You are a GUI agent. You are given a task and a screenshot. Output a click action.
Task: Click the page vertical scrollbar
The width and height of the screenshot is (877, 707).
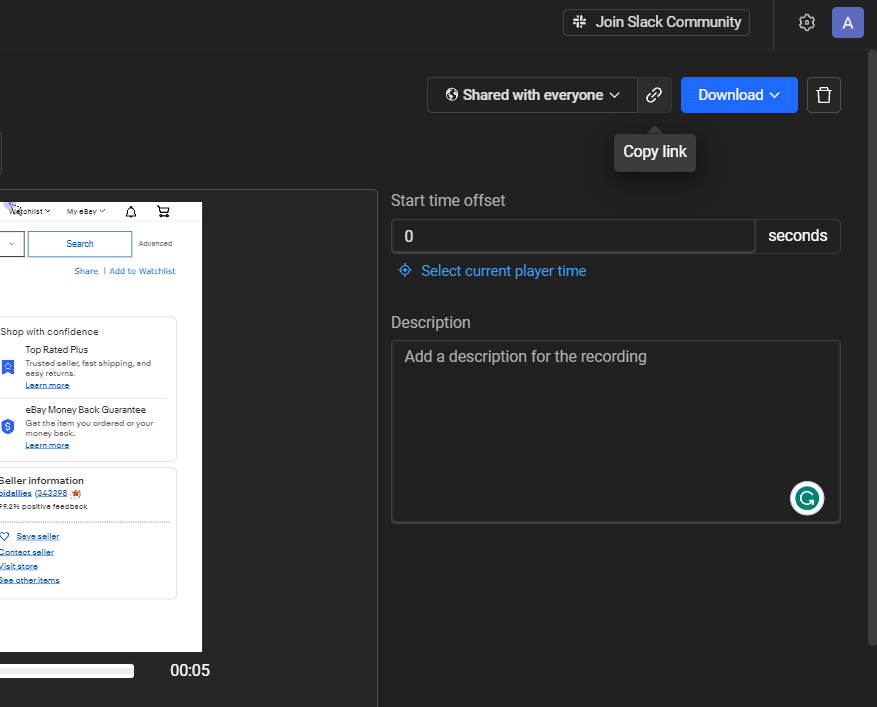(872, 348)
